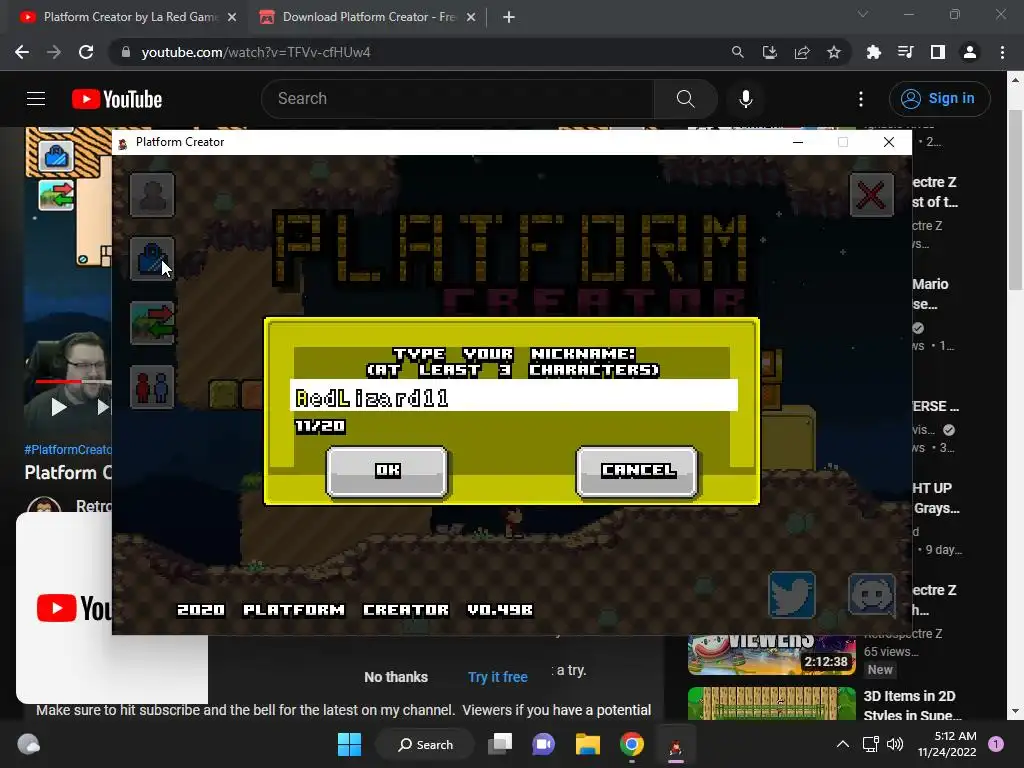Image resolution: width=1024 pixels, height=768 pixels.
Task: Click the YouTube search magnifier button
Action: pos(685,99)
